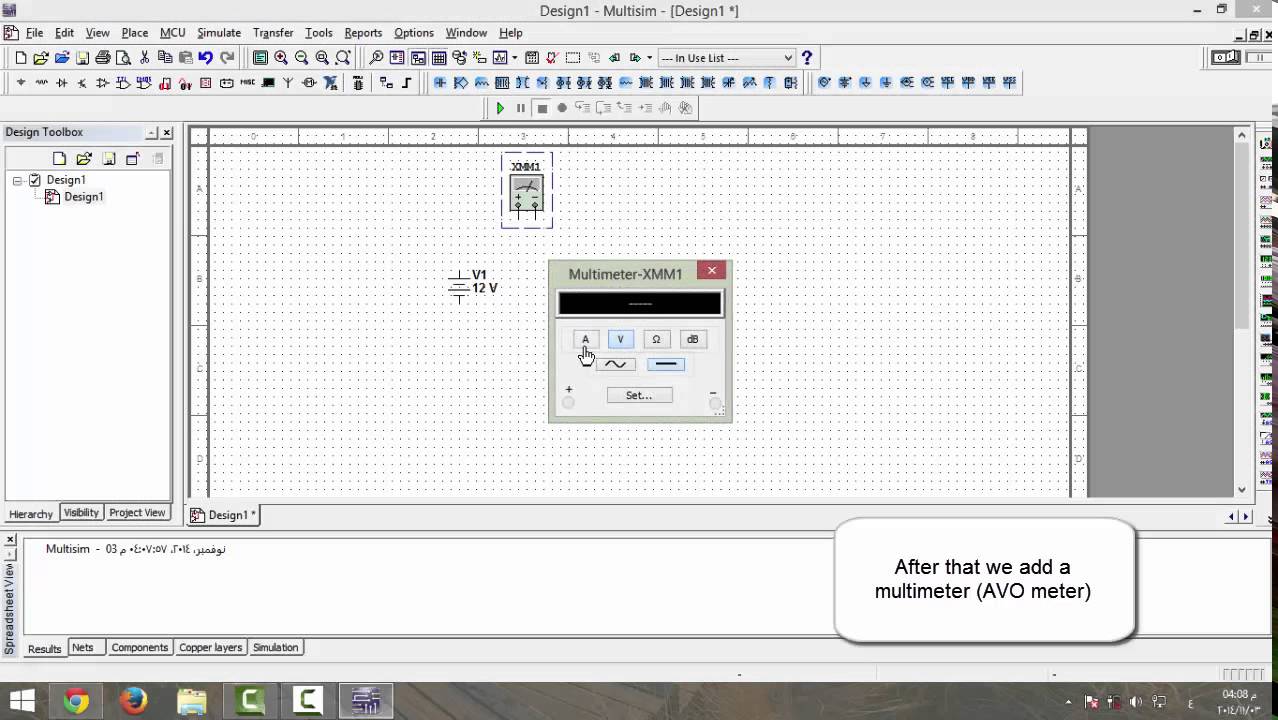Screen dimensions: 1278x720
Task: Select Ammeter (A) mode on multimeter
Action: pos(585,339)
